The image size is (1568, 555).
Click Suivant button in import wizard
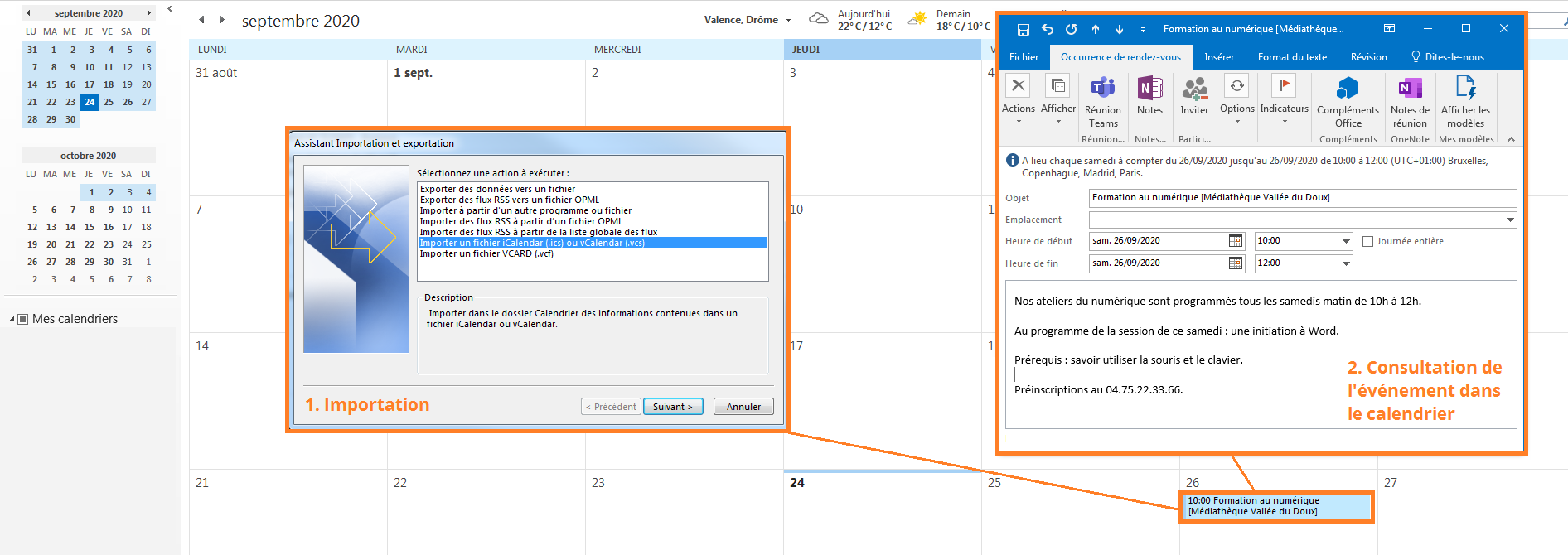pos(673,407)
